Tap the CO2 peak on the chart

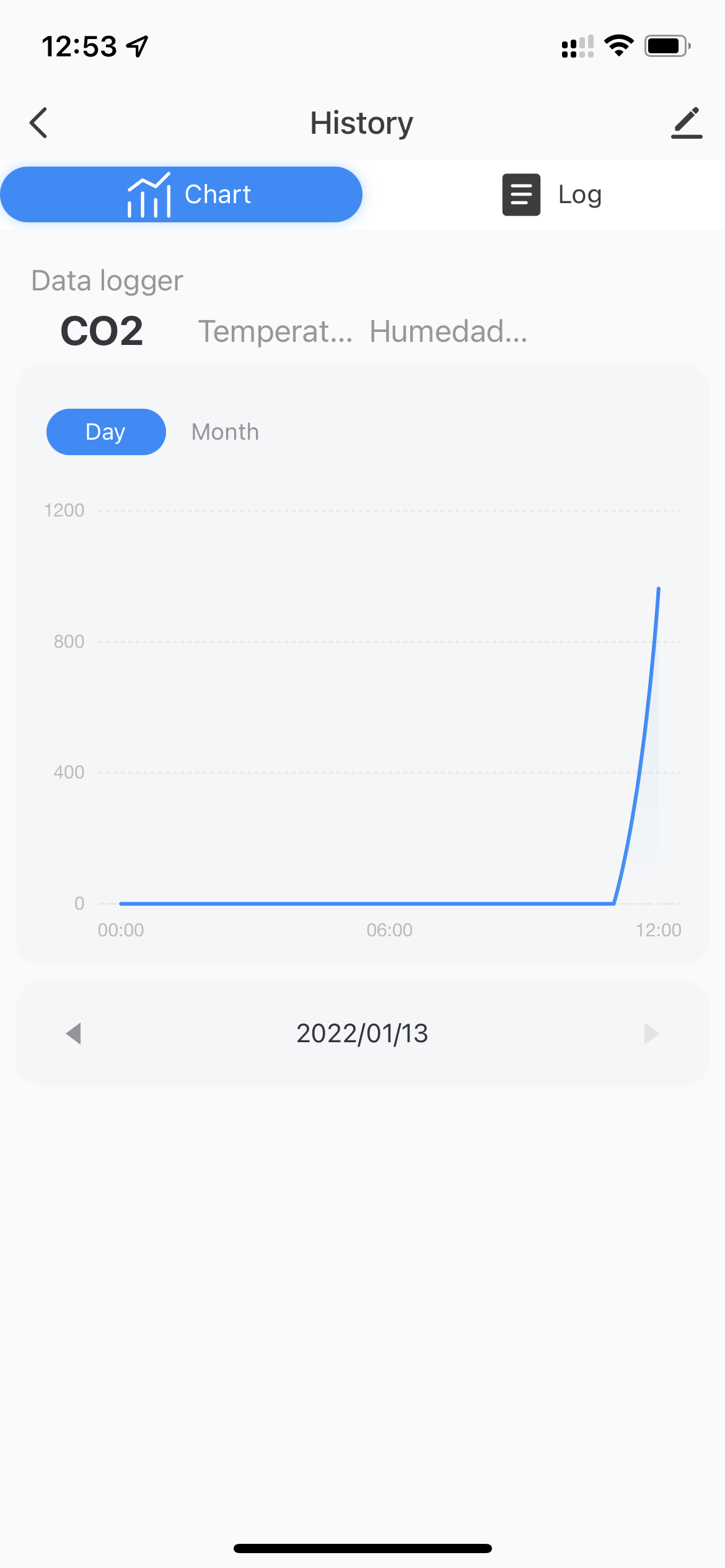coord(658,588)
